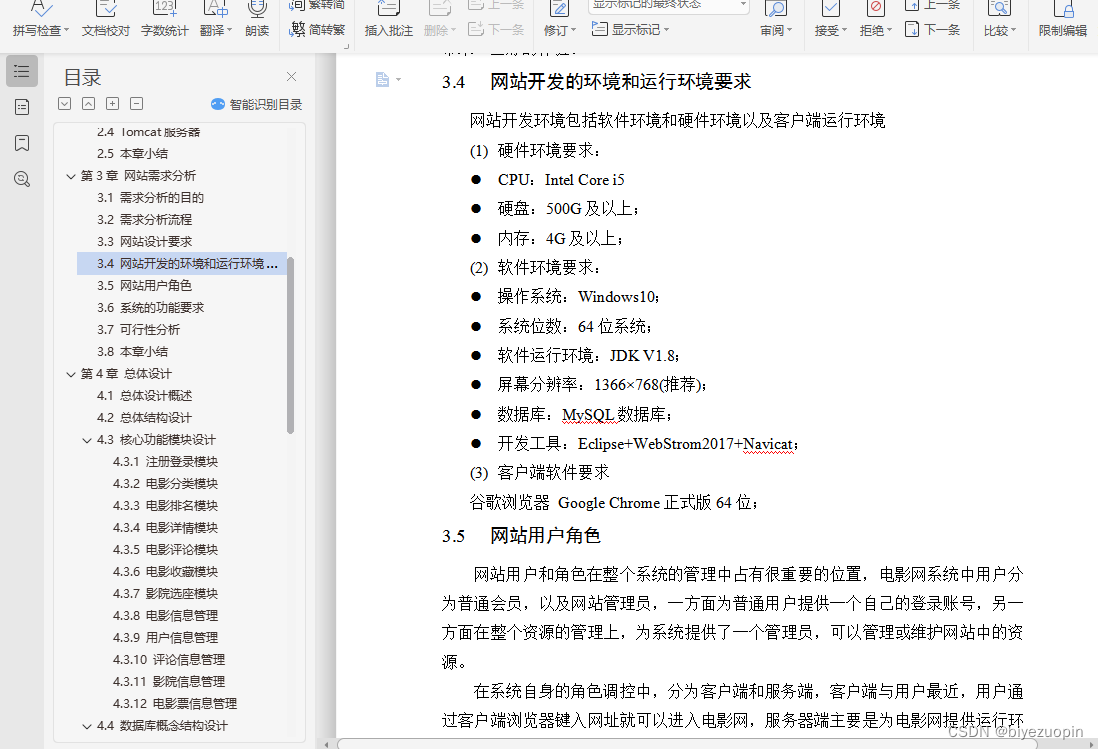Click the document proofreading (文档校对) icon
This screenshot has height=749, width=1098.
point(106,10)
